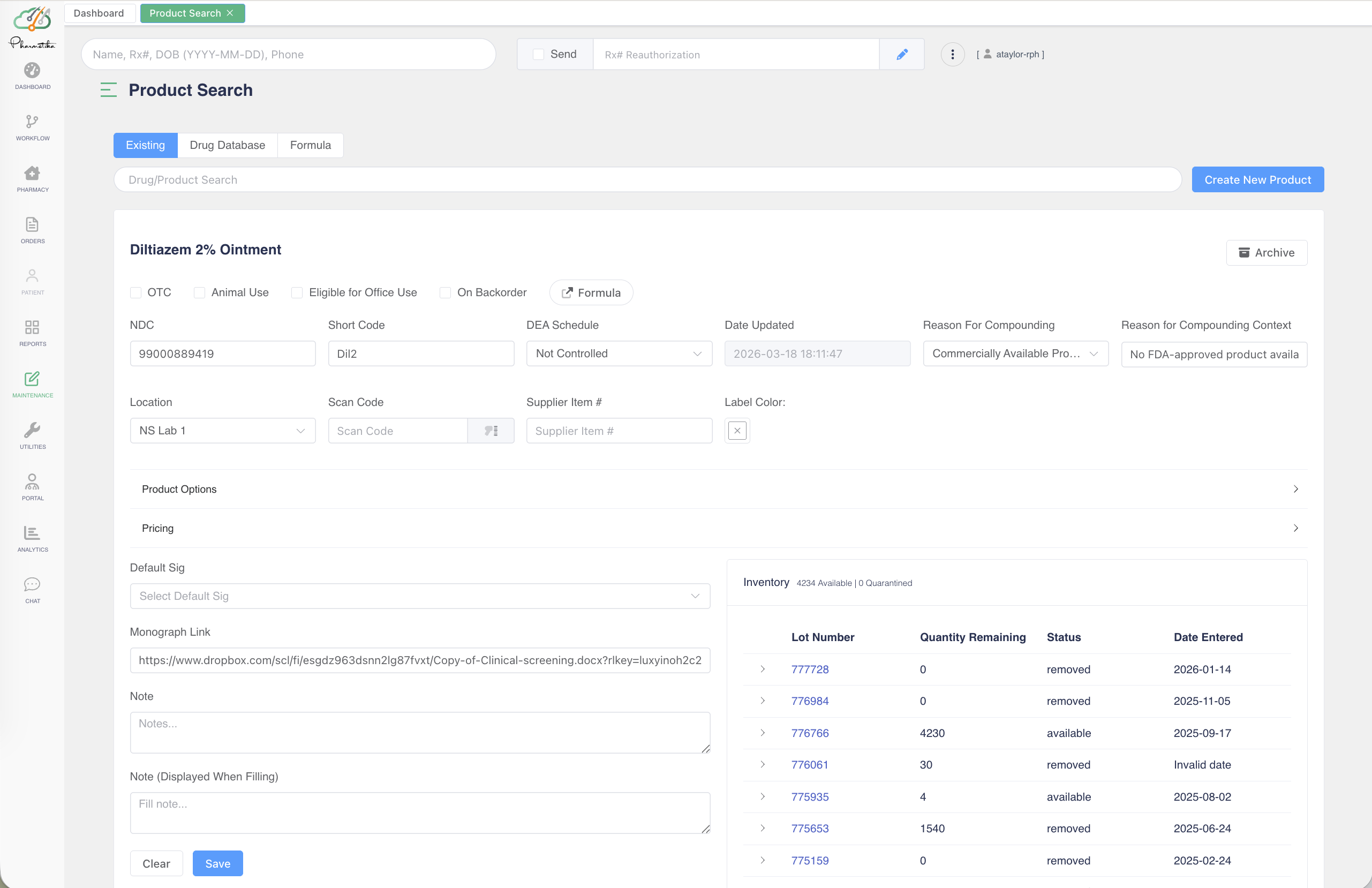Expand lot 775159 row
Viewport: 1372px width, 888px height.
point(763,860)
